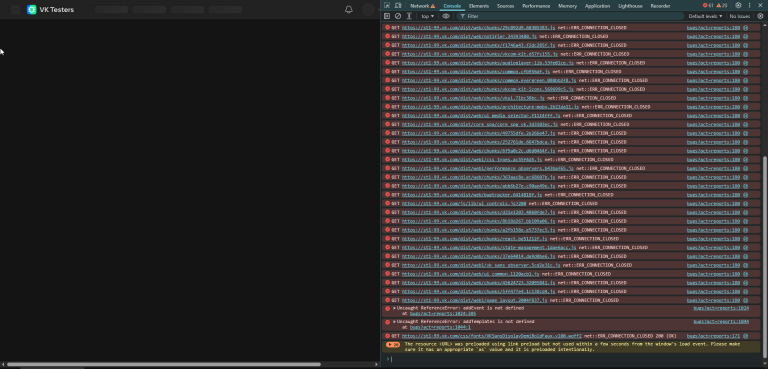Expand the grouped 20 warnings badge
768x369 pixels.
tap(393, 344)
